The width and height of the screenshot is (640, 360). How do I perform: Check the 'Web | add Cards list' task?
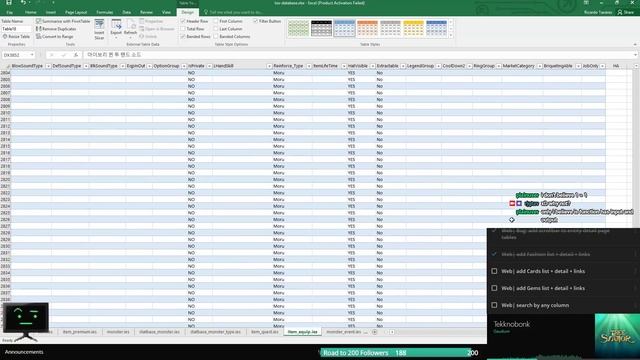click(x=494, y=271)
